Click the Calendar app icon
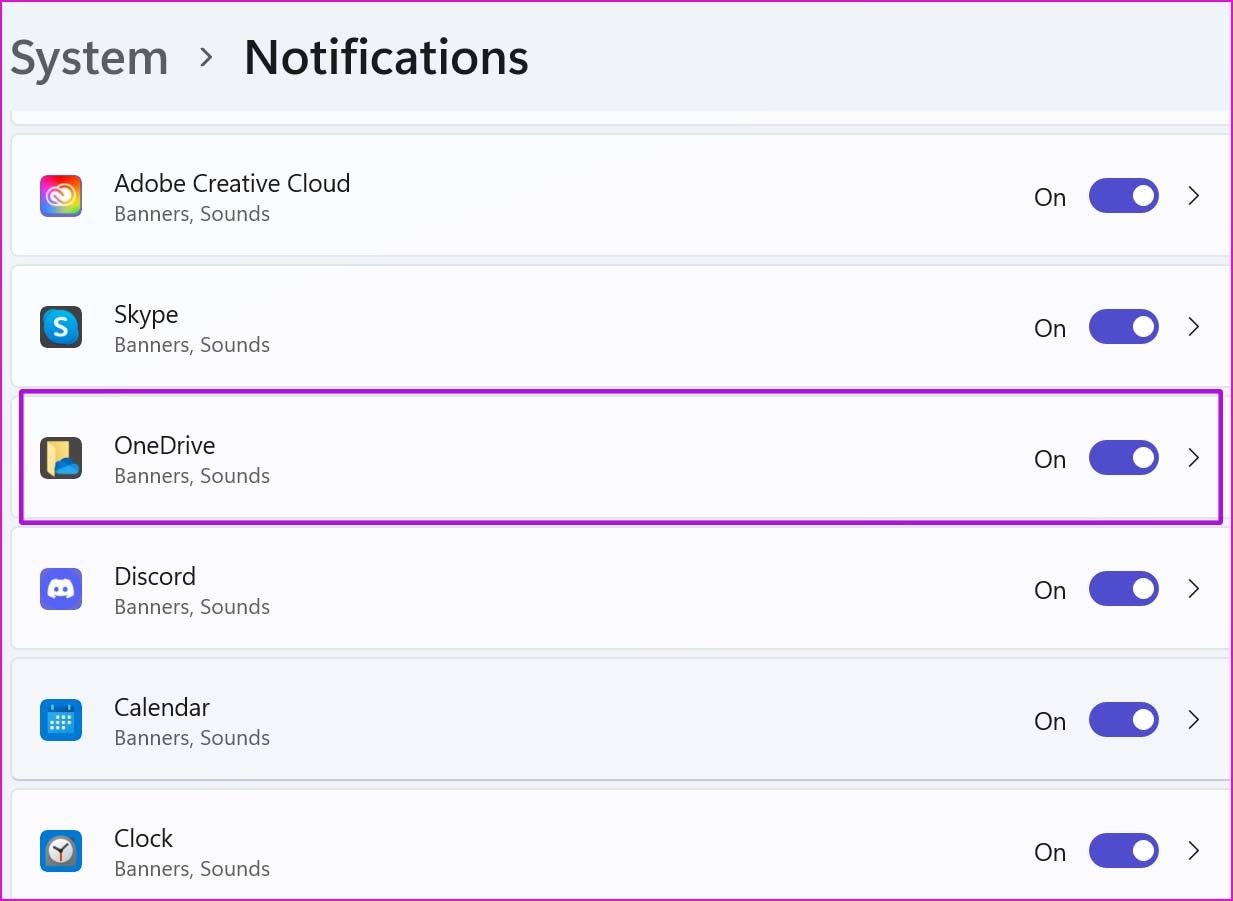This screenshot has height=901, width=1233. pyautogui.click(x=61, y=720)
